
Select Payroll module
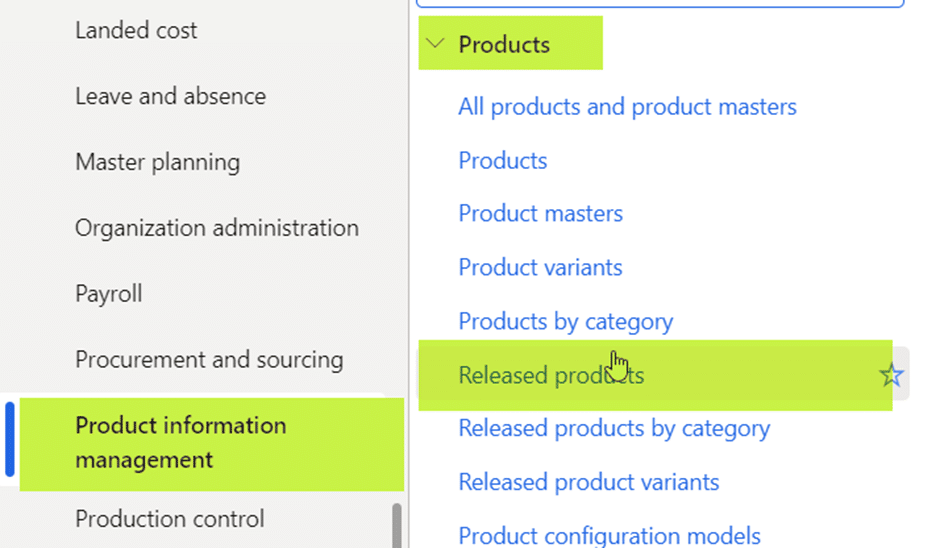[x=109, y=294]
